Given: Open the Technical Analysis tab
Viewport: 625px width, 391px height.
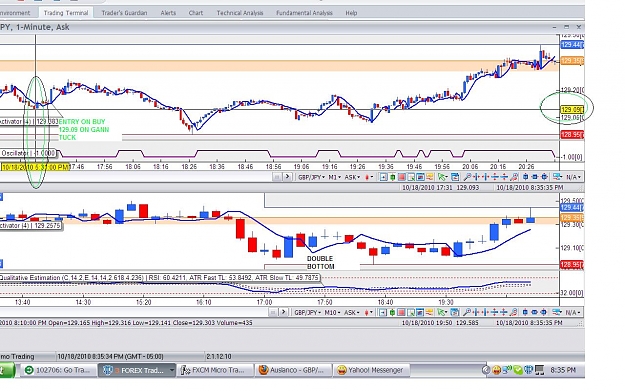Looking at the screenshot, I should tap(240, 13).
